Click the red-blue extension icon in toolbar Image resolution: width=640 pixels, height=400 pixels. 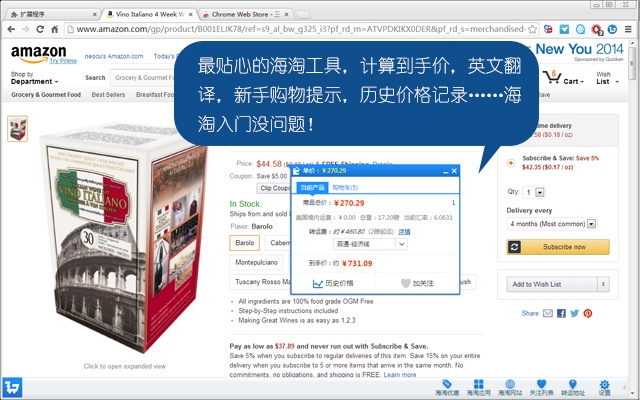pos(548,29)
